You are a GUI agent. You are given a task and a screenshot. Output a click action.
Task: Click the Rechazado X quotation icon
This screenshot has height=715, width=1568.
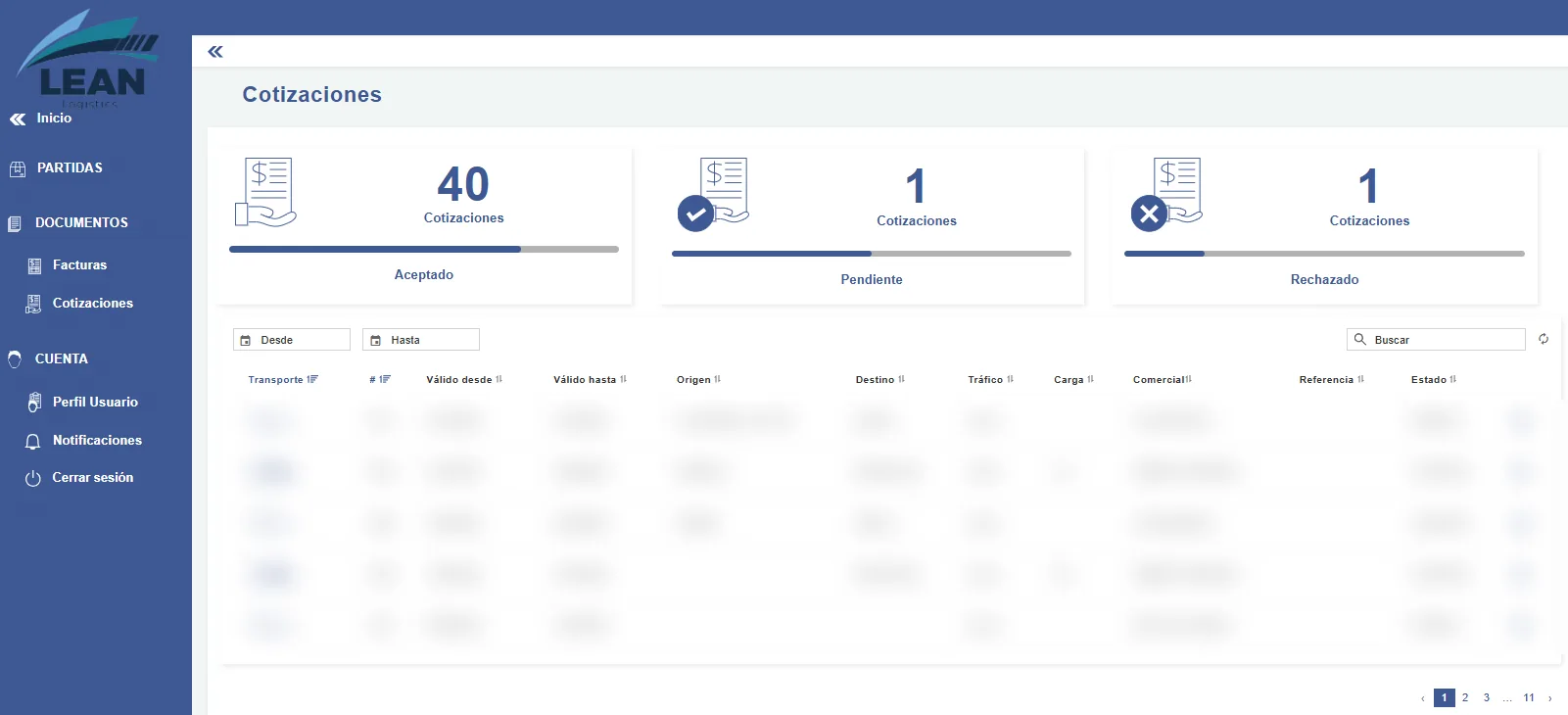1166,194
